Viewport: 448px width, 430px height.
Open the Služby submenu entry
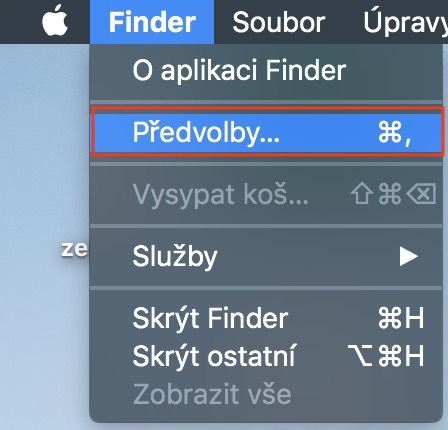[x=266, y=256]
